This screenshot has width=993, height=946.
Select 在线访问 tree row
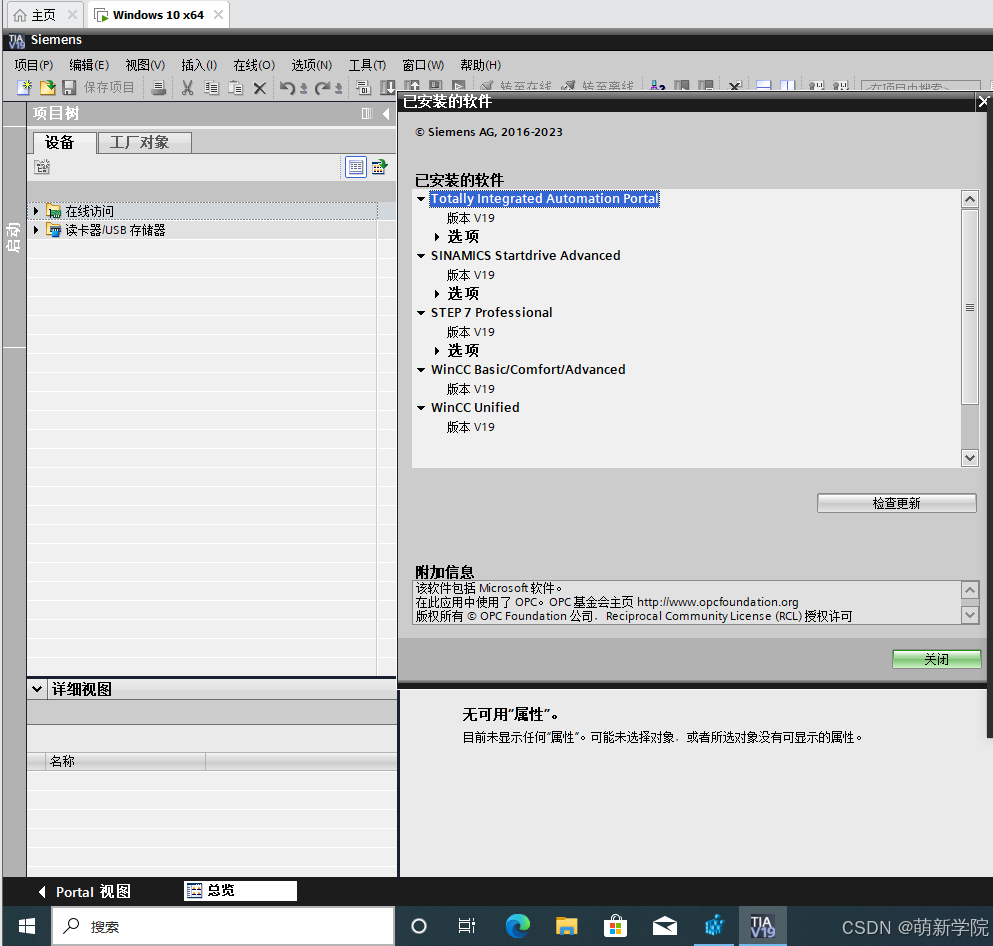[203, 211]
